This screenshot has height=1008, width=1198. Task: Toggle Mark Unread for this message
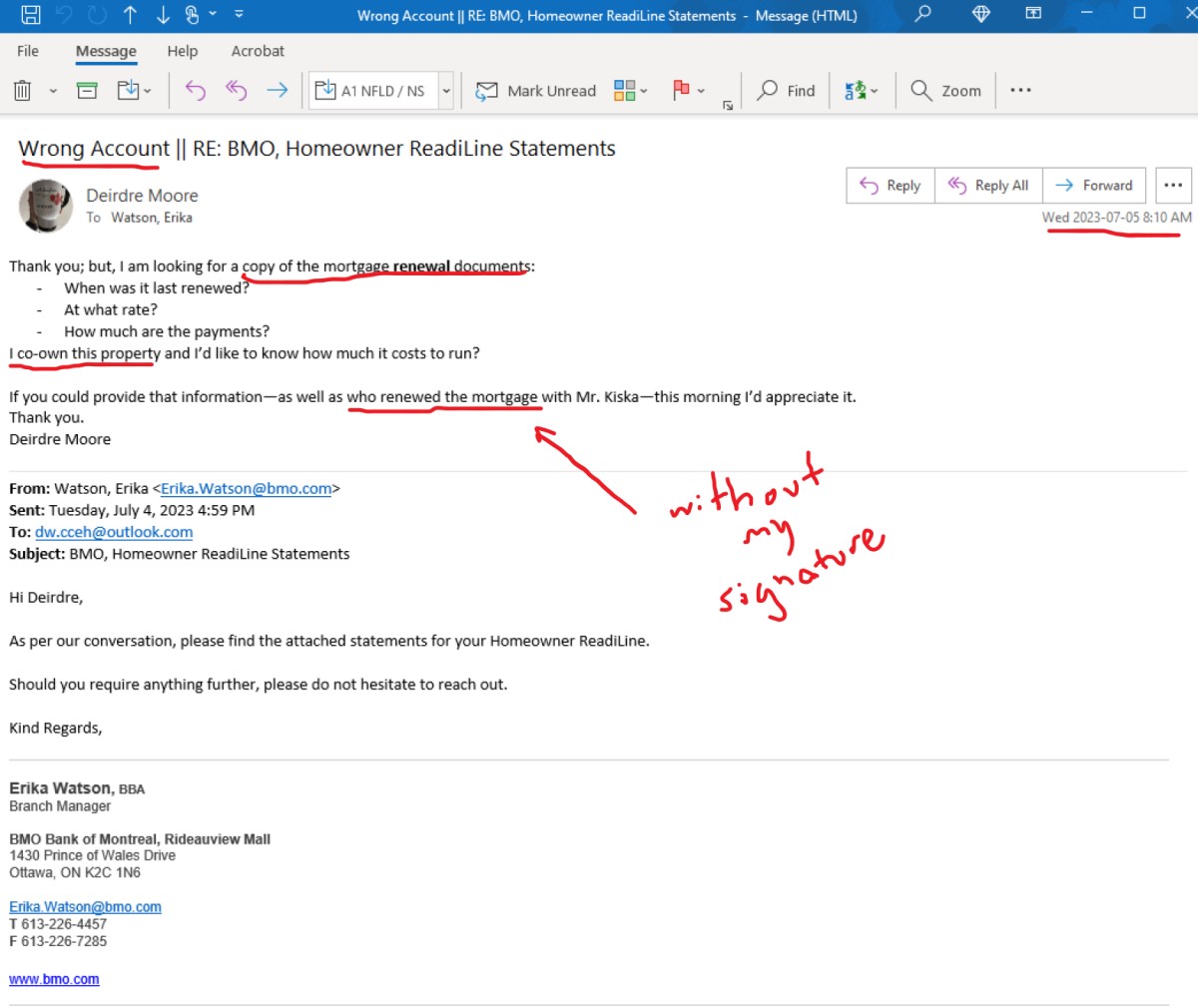coord(536,91)
